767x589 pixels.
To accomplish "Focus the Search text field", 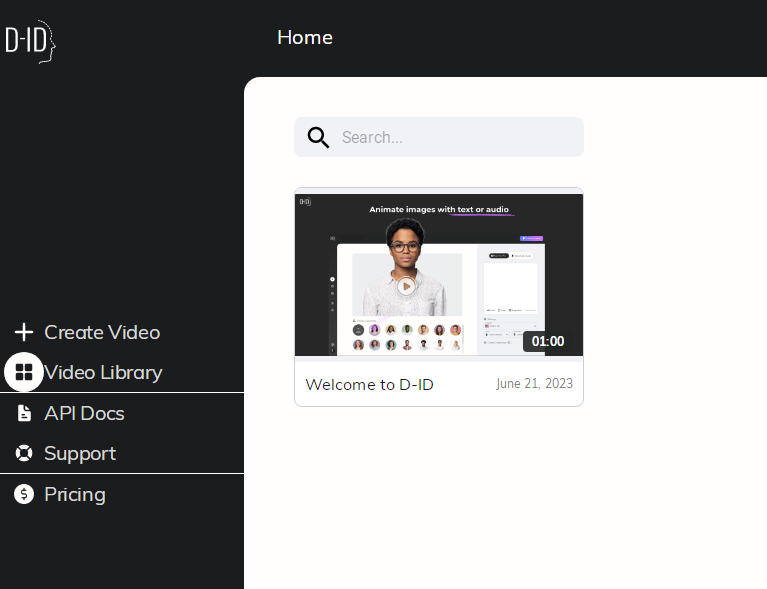I will pyautogui.click(x=455, y=137).
